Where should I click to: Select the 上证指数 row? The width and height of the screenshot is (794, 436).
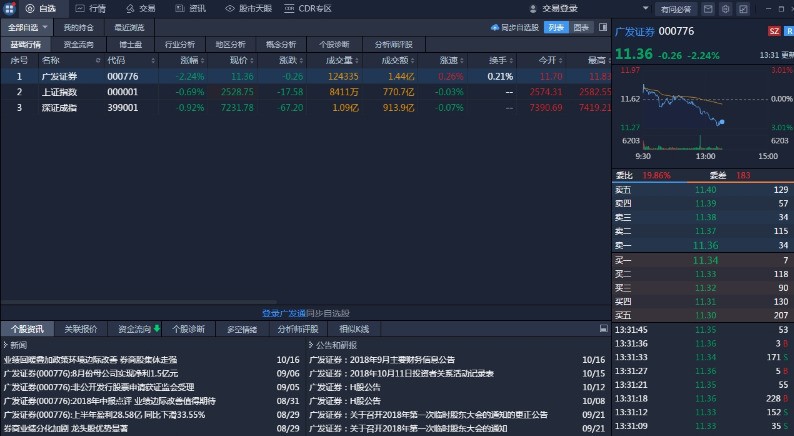pyautogui.click(x=305, y=92)
